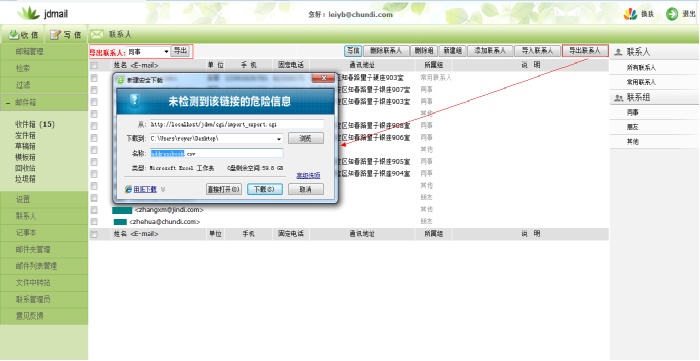Click the IE browser icon in the dialog

129,189
